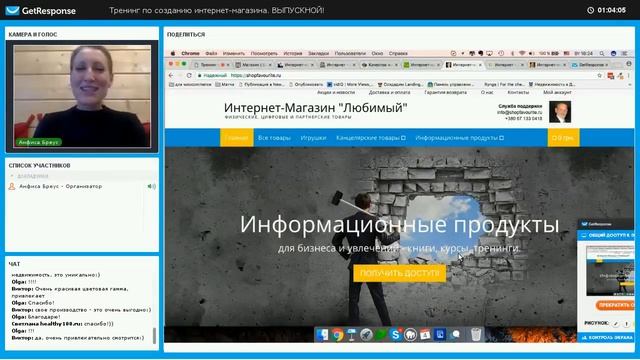Open Skype from the Dock
The width and height of the screenshot is (640, 360).
coord(396,335)
